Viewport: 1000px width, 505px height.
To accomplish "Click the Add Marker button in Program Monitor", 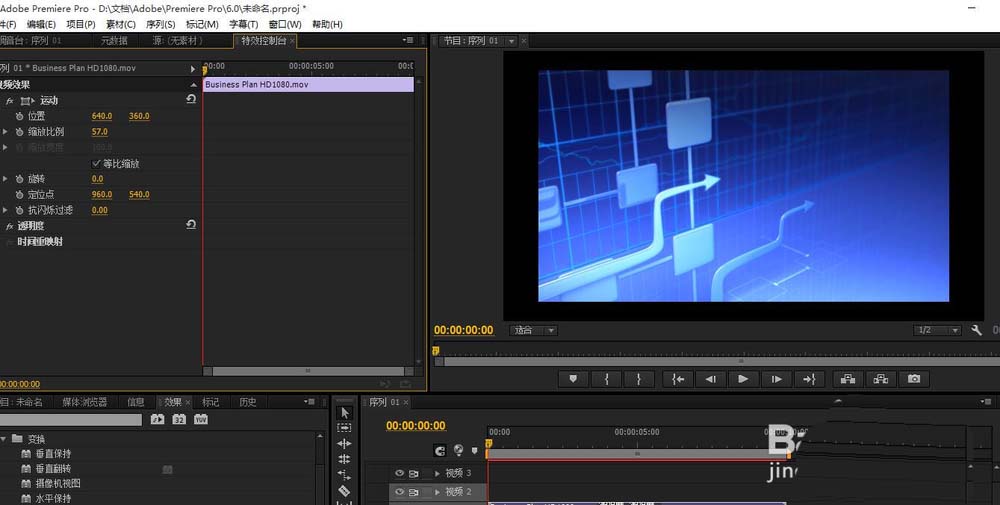I will pos(573,379).
